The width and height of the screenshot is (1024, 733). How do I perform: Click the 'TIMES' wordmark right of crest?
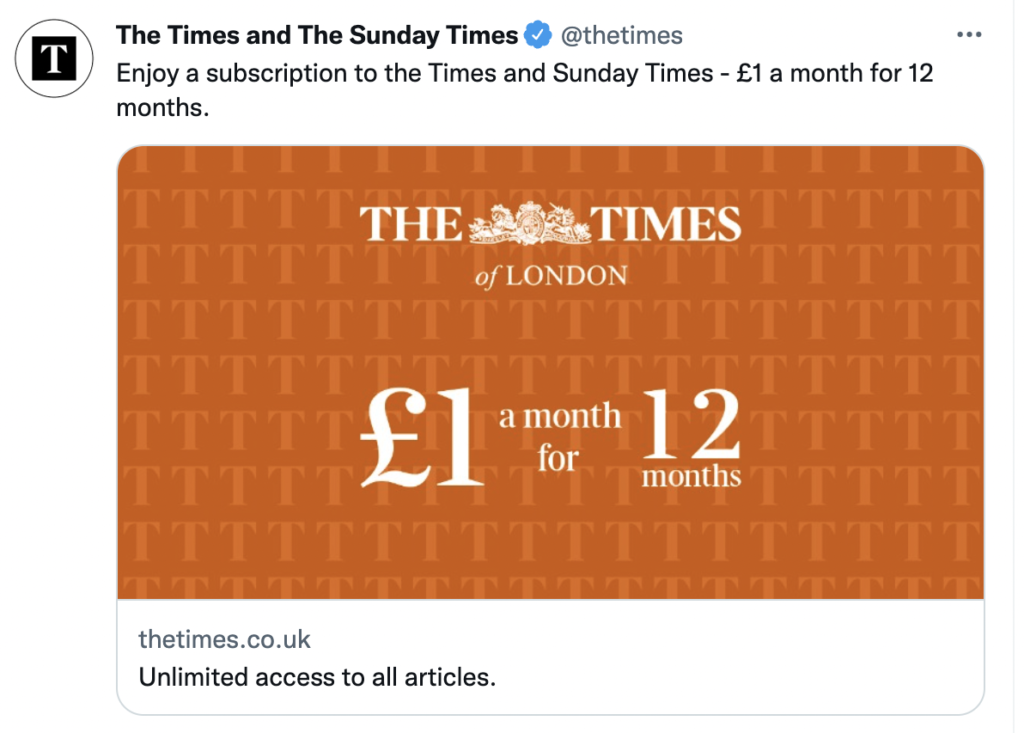[x=668, y=225]
